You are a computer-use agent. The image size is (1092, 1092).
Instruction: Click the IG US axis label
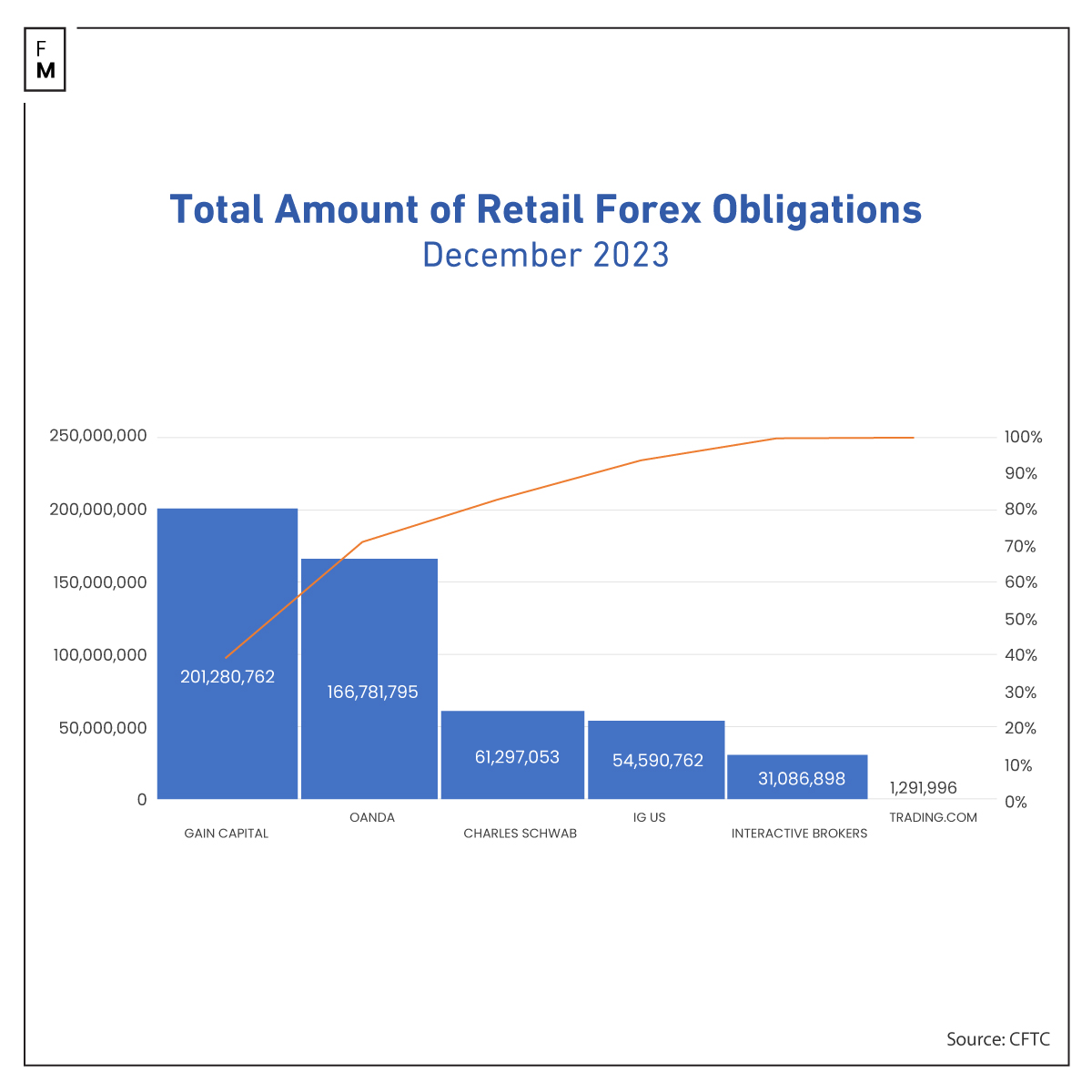650,817
